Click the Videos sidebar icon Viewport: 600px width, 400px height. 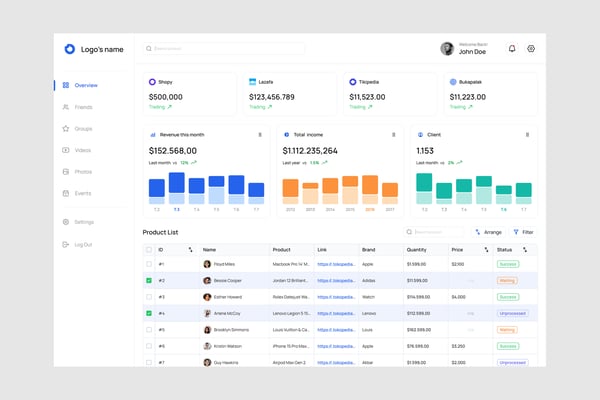tap(66, 150)
